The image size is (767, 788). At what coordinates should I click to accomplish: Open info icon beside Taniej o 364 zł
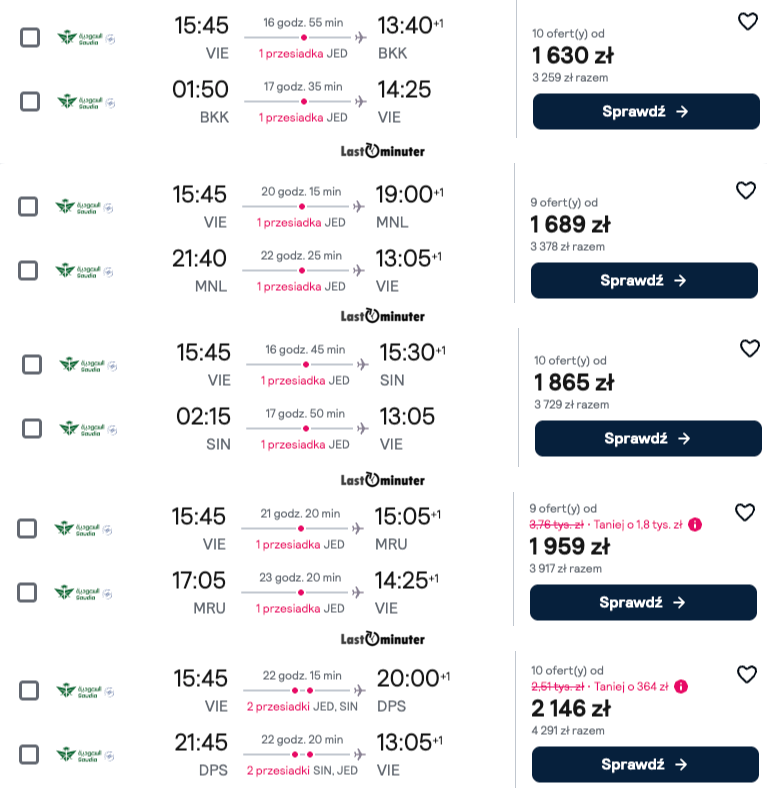(681, 686)
